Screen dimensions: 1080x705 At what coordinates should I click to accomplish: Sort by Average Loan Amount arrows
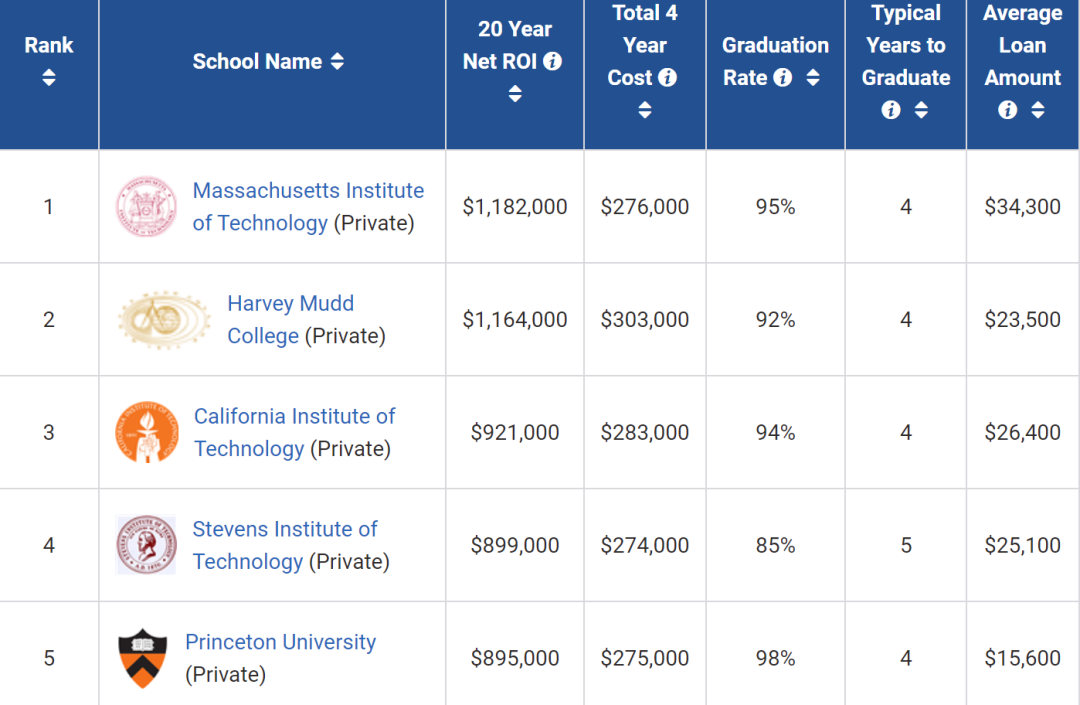pos(1038,110)
